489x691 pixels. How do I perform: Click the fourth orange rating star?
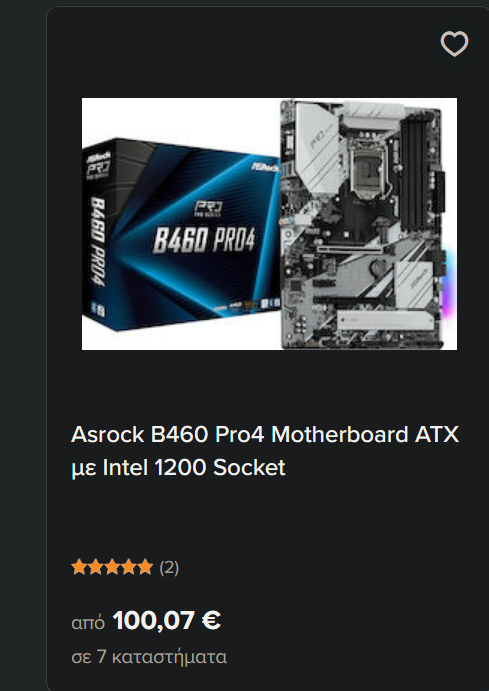point(129,567)
